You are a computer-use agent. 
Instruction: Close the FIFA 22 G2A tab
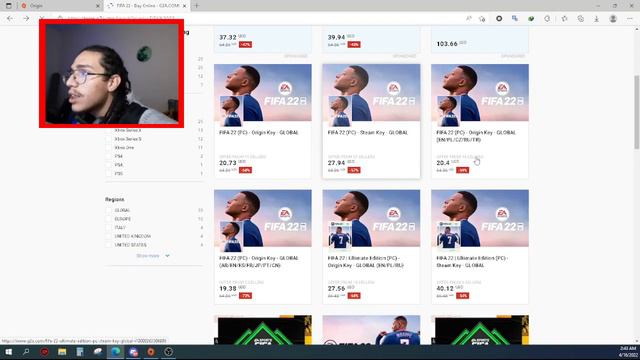[184, 6]
